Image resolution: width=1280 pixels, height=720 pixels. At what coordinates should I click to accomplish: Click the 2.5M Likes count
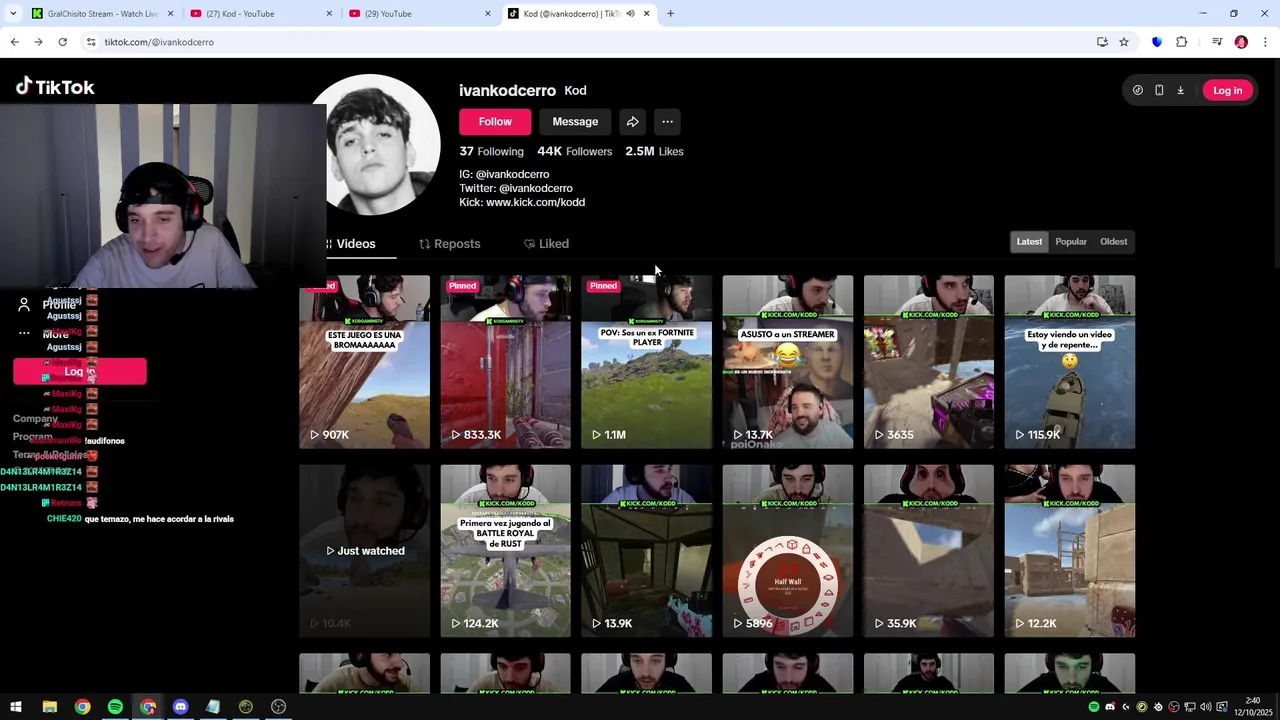click(x=654, y=152)
